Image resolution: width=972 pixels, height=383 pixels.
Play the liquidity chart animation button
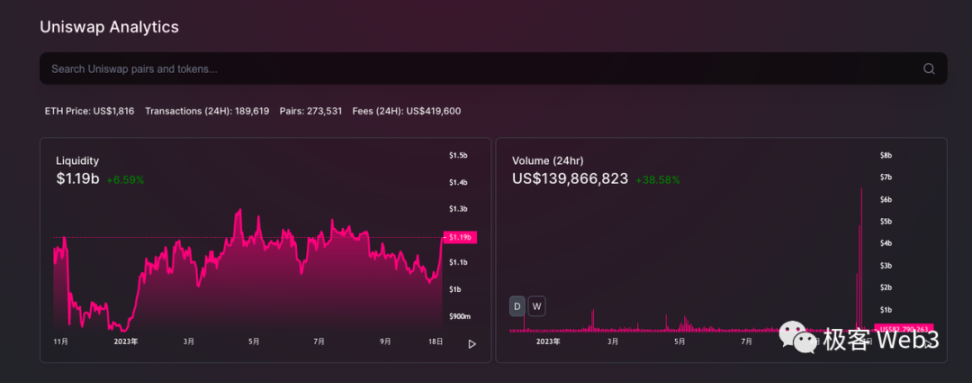click(x=472, y=344)
